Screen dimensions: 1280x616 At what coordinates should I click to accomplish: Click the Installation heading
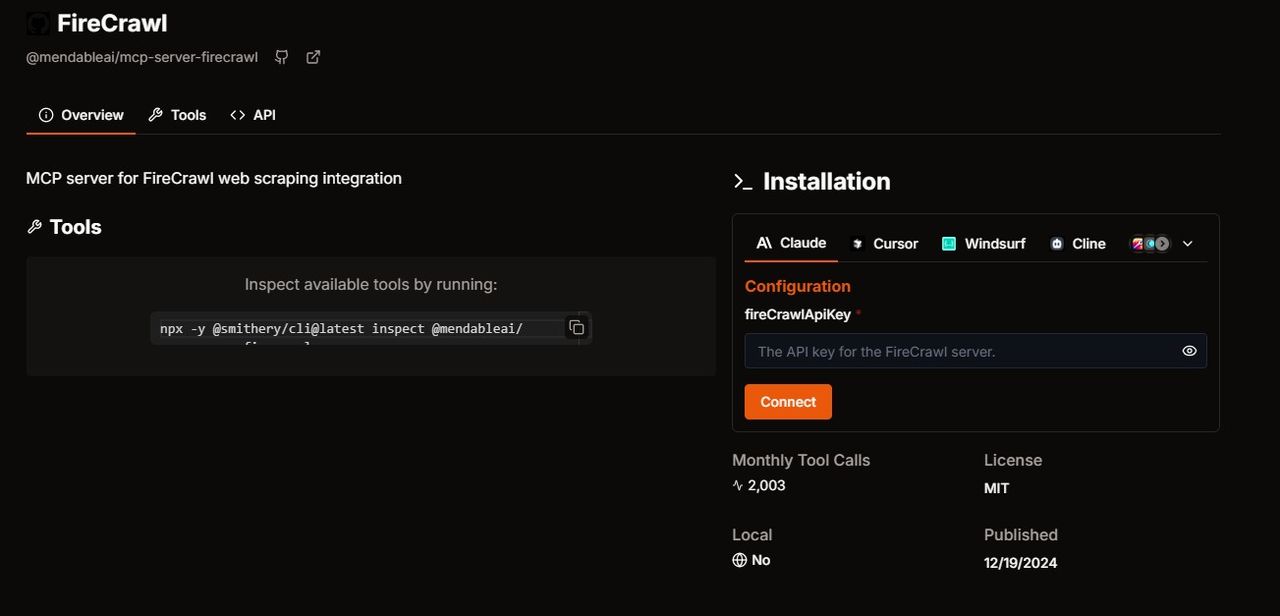826,181
